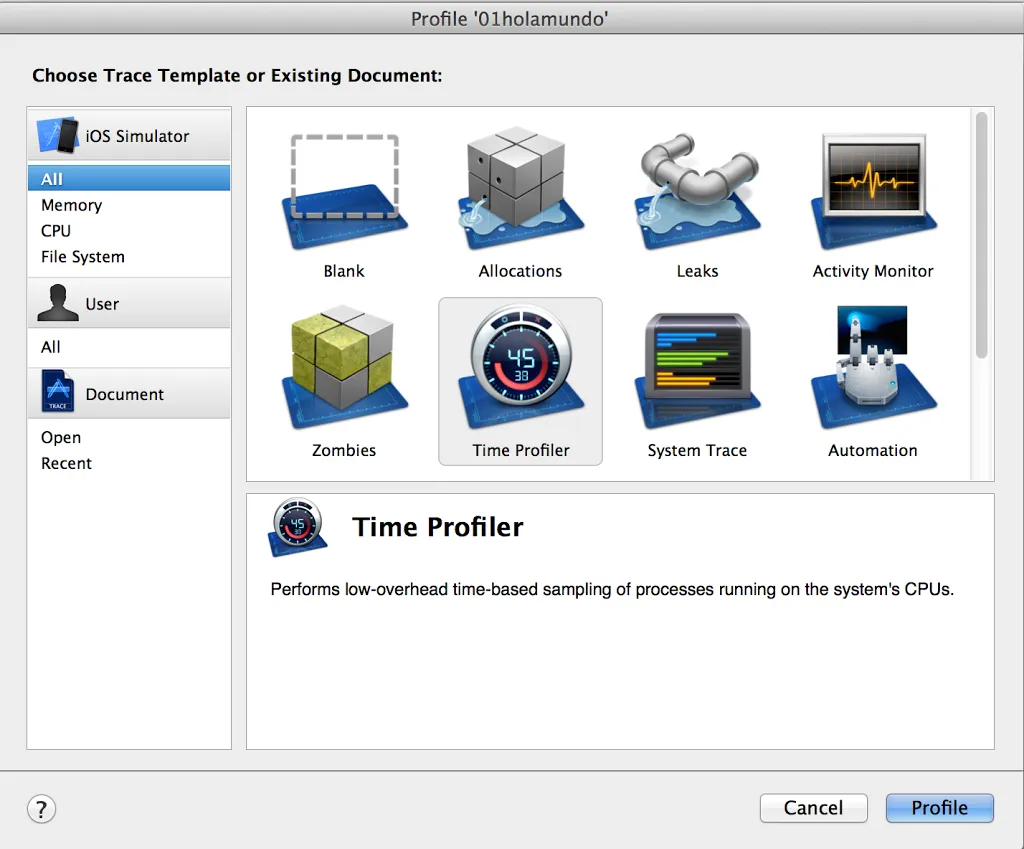Filter templates by CPU category
The image size is (1024, 849).
[56, 231]
